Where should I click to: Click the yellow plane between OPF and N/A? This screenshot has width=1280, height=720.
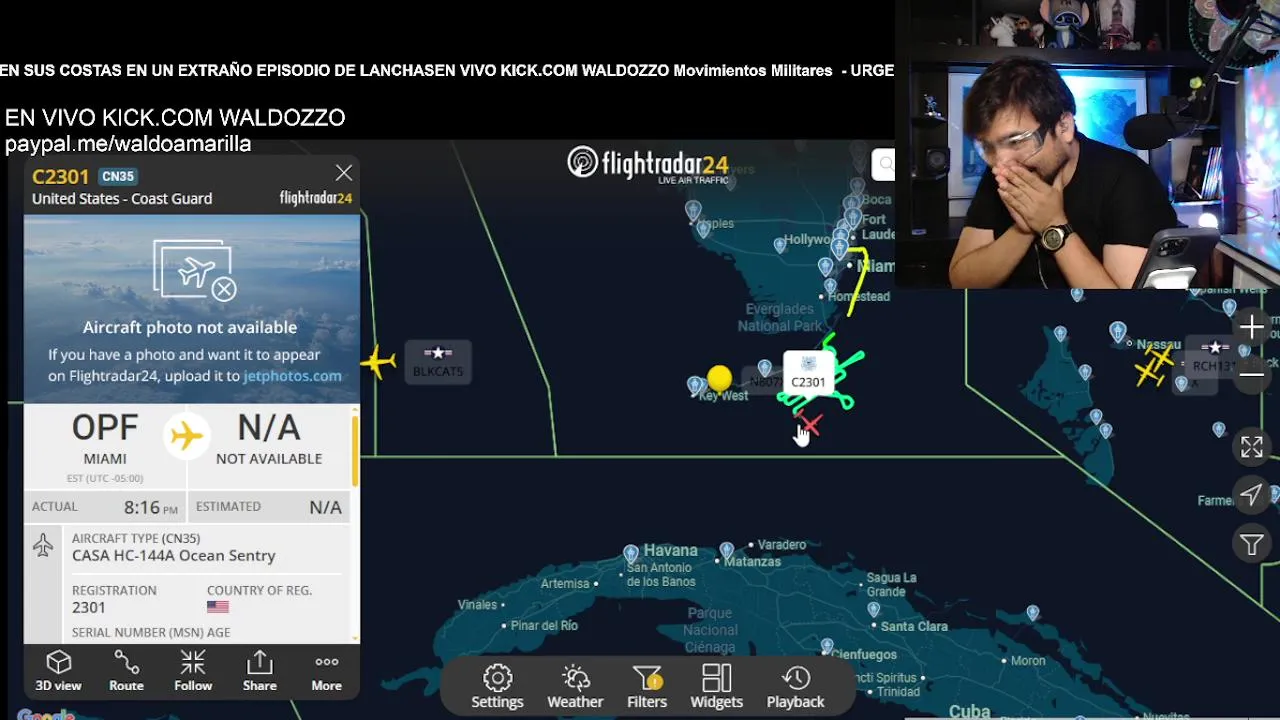[x=186, y=436]
